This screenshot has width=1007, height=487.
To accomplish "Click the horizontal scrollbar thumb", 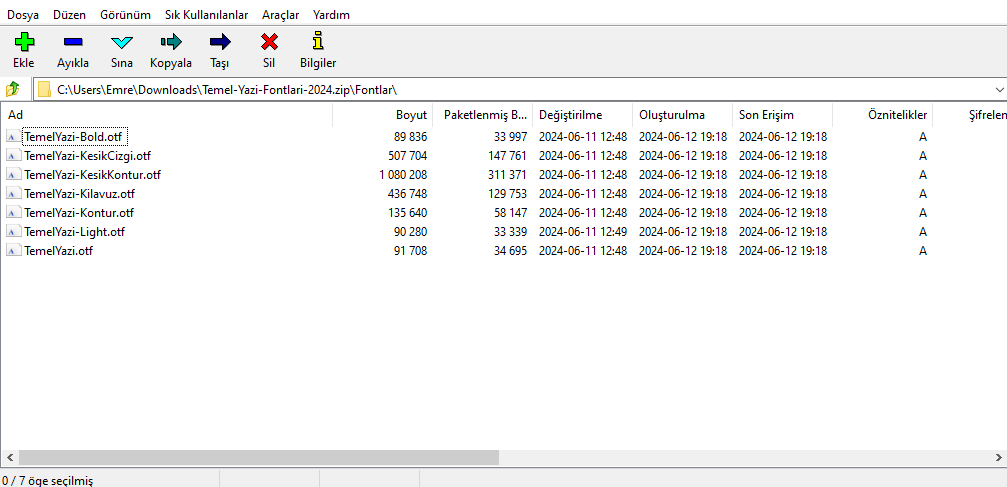I will [250, 457].
